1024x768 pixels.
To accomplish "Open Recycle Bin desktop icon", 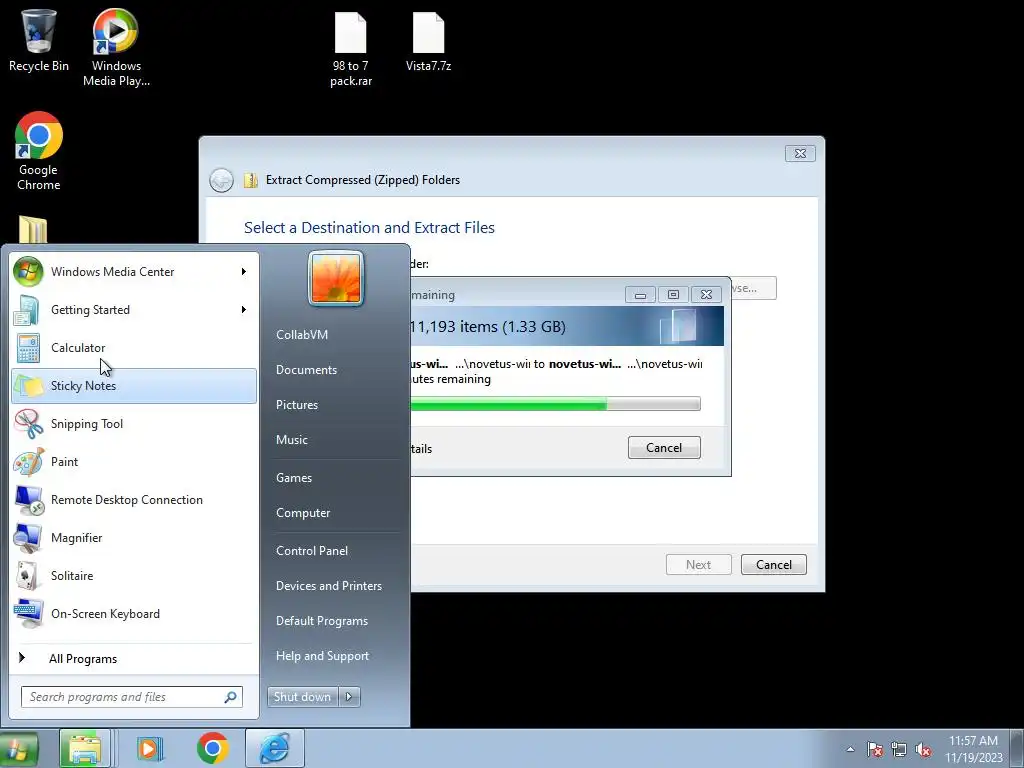I will 39,40.
